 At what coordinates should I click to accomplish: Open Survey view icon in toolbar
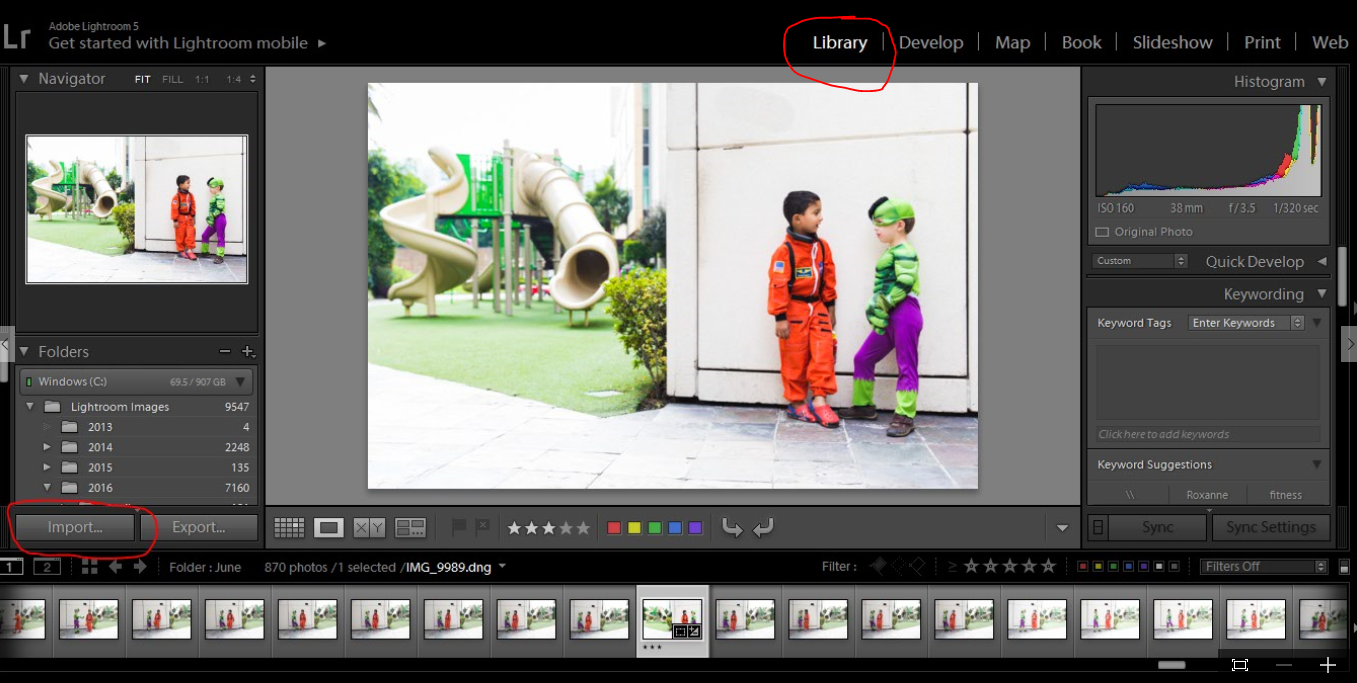[x=410, y=527]
